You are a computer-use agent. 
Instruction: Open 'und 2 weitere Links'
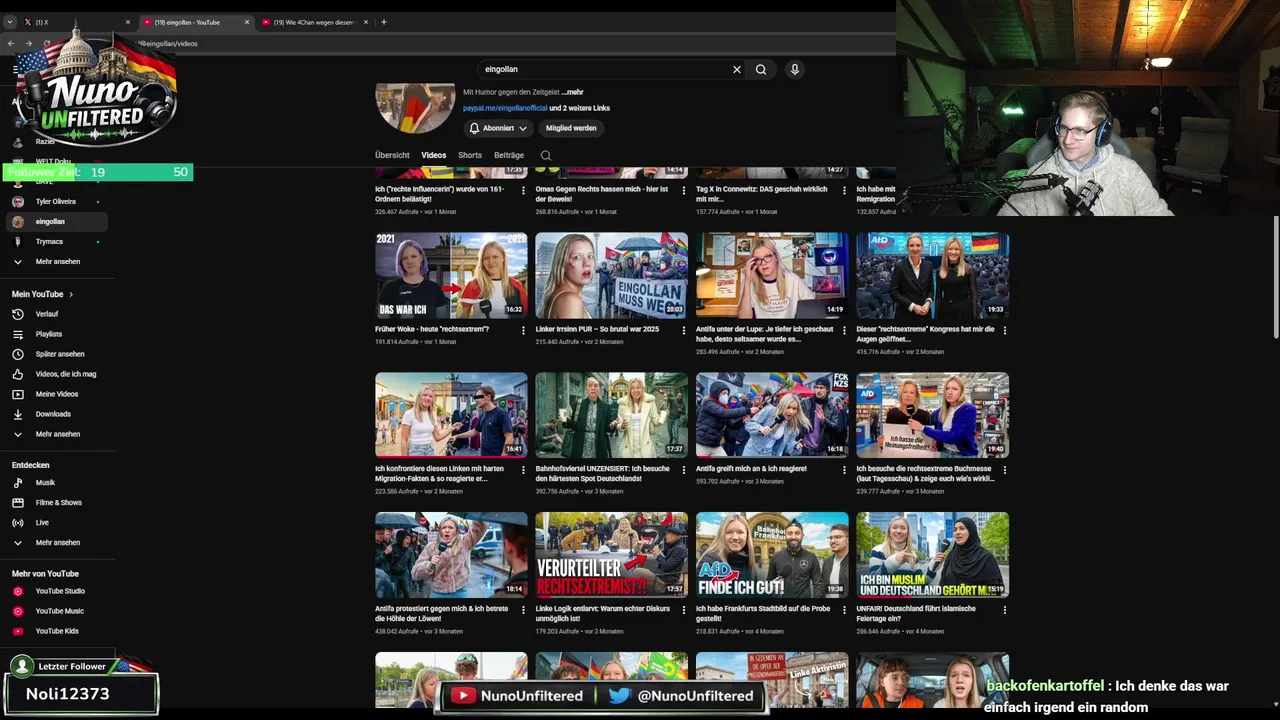point(580,108)
